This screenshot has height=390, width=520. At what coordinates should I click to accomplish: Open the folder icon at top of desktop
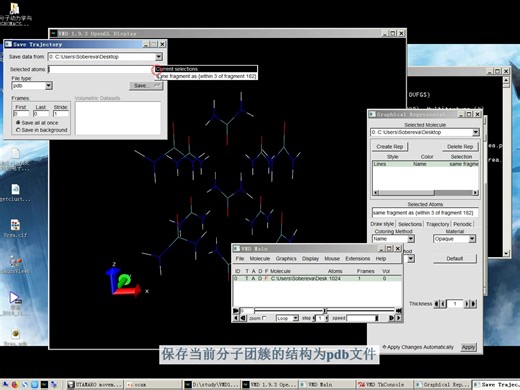pos(15,13)
